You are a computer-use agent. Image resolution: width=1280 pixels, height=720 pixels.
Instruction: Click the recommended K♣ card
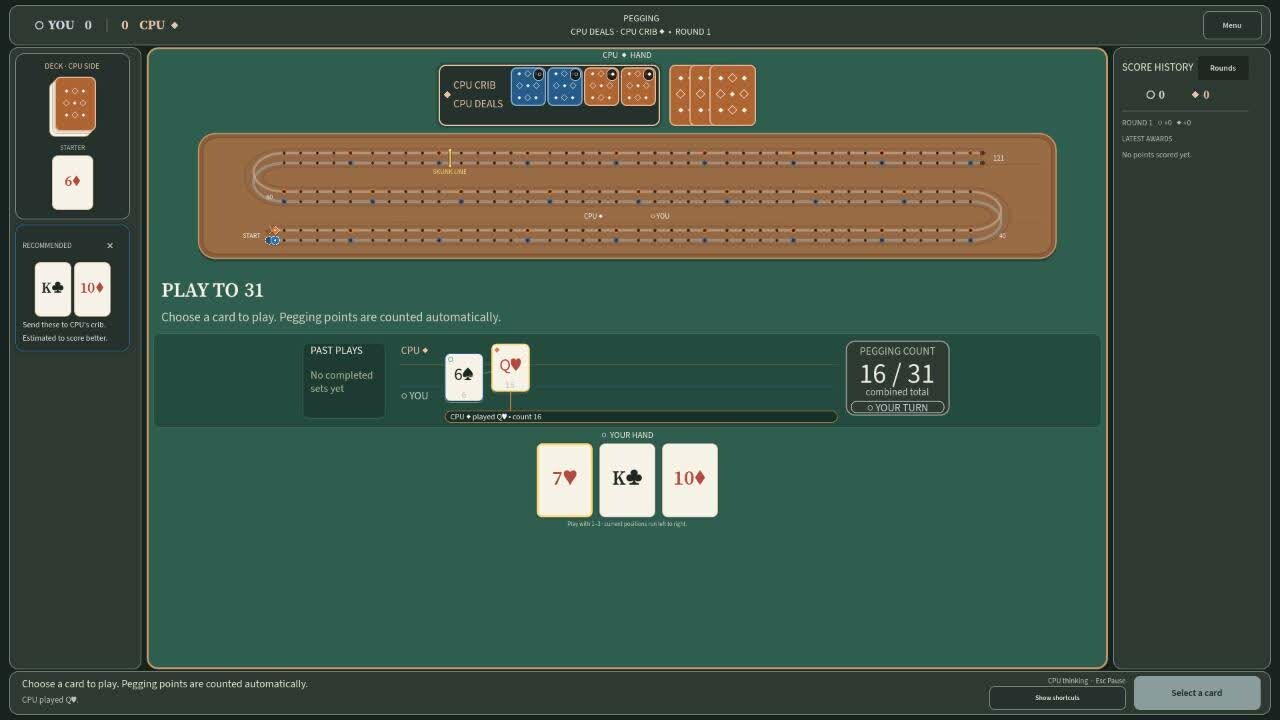(x=53, y=289)
